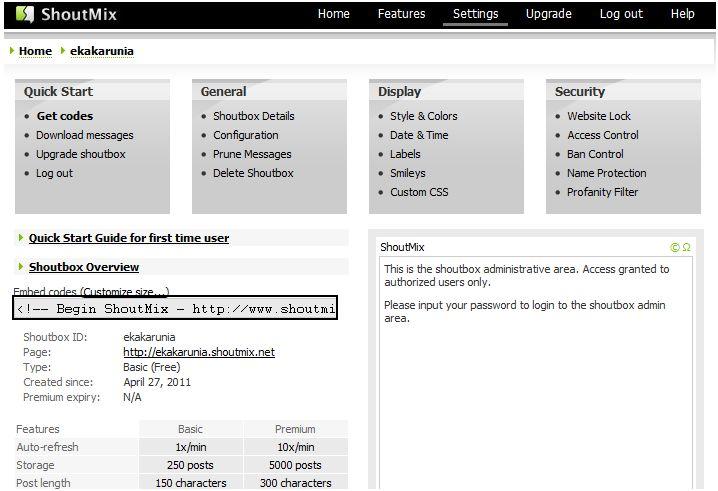Click the 1x/min auto-refresh cell
This screenshot has height=491, width=718.
(190, 447)
